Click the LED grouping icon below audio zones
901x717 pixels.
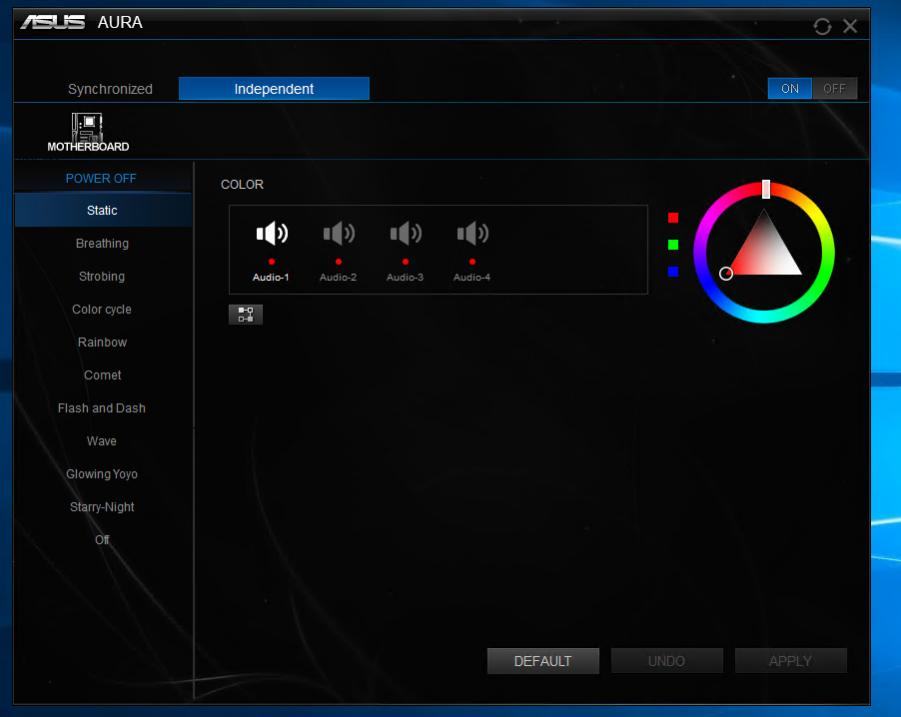coord(246,314)
